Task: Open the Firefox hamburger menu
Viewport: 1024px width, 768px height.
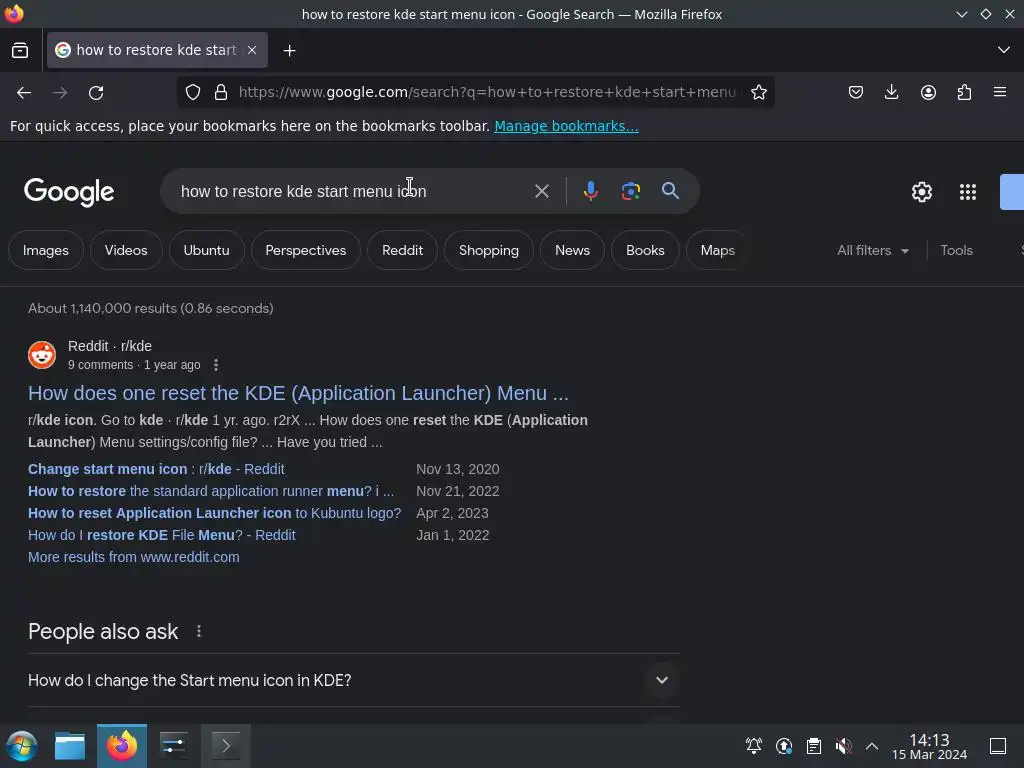Action: tap(1000, 92)
